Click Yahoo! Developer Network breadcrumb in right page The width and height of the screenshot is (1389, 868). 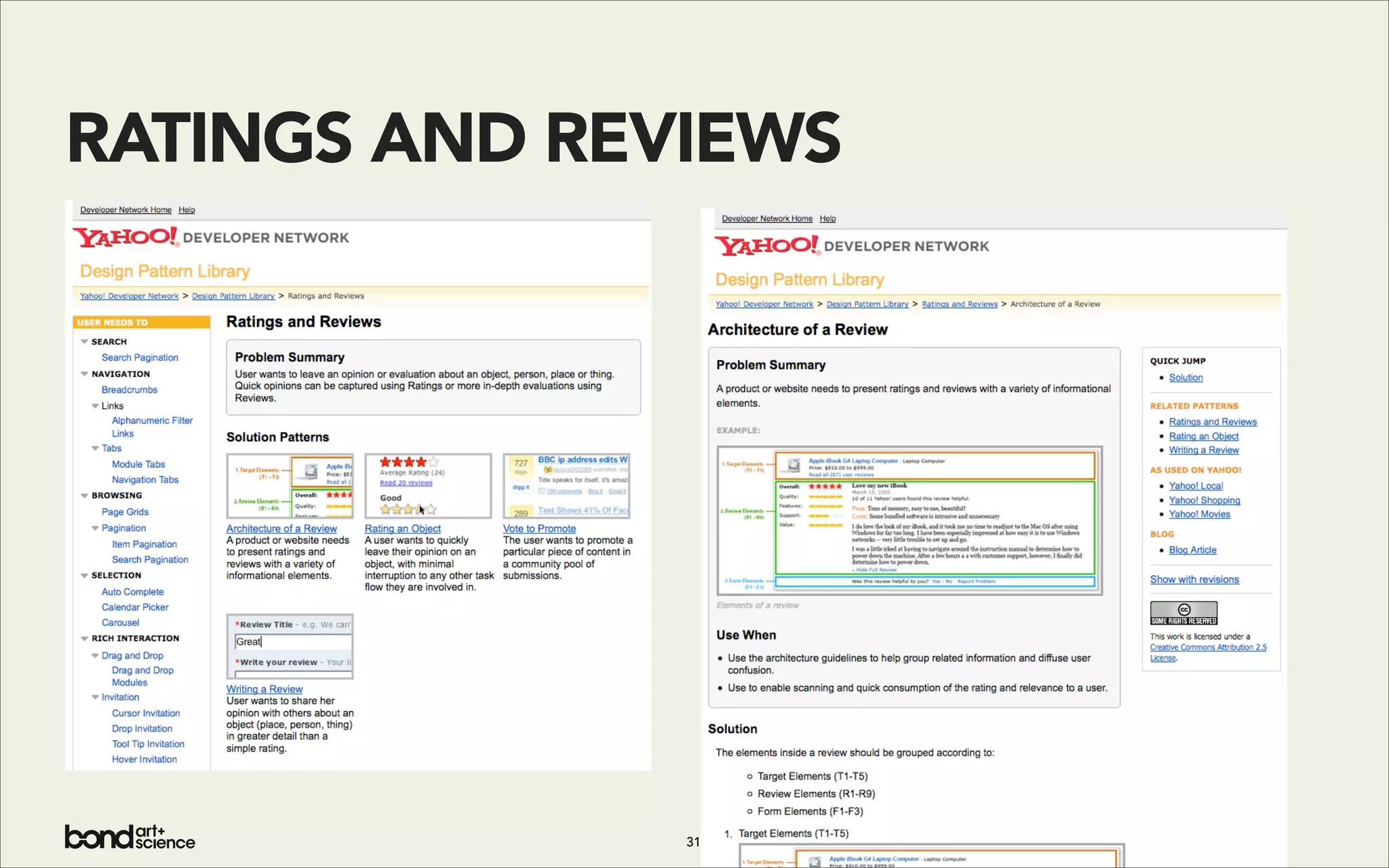tap(764, 304)
